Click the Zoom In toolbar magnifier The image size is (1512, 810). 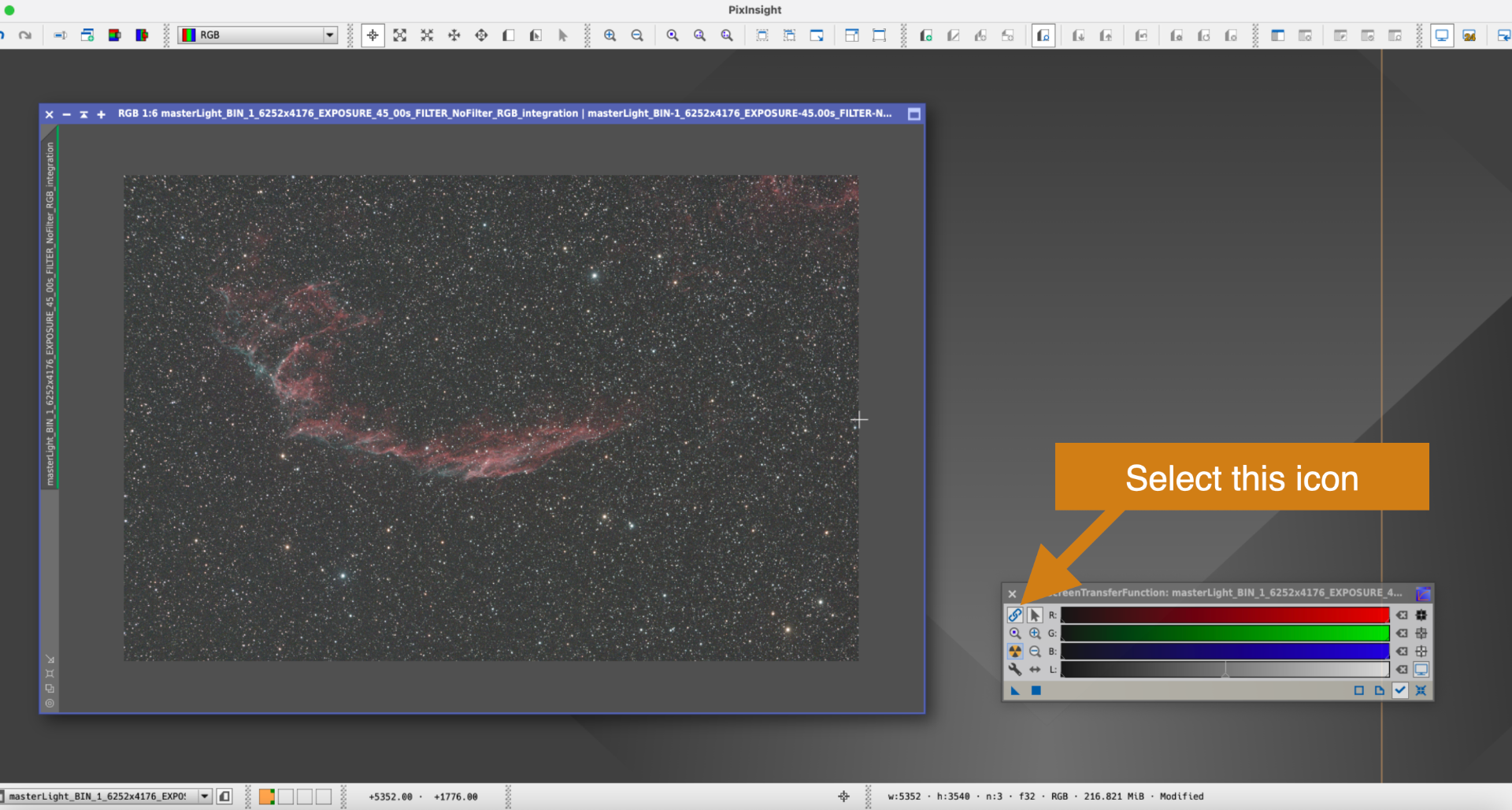[610, 35]
